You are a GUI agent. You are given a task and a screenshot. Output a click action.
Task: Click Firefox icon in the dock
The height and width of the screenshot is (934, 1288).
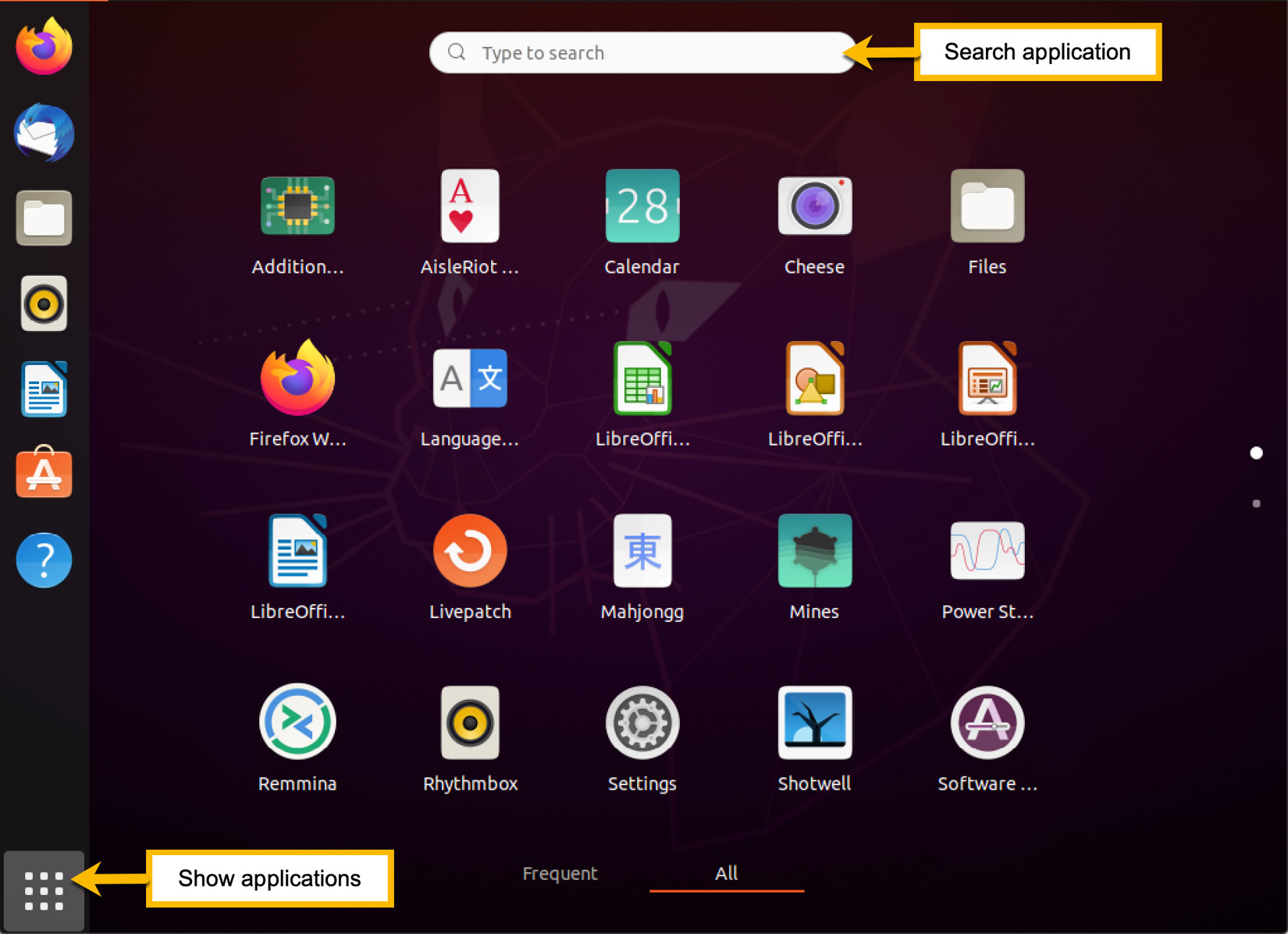(44, 47)
